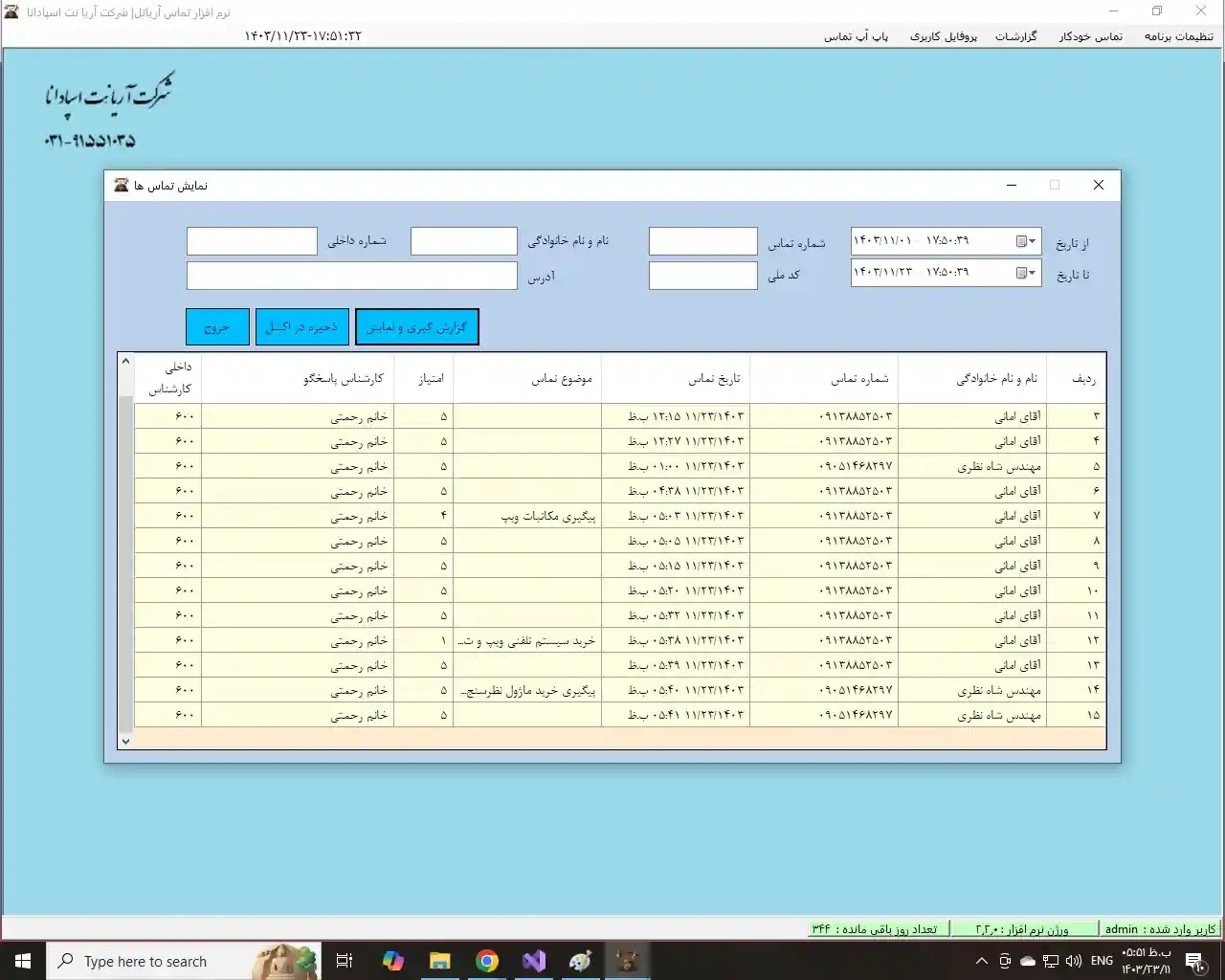1225x980 pixels.
Task: Sort by the شماره تماس column header
Action: (824, 379)
